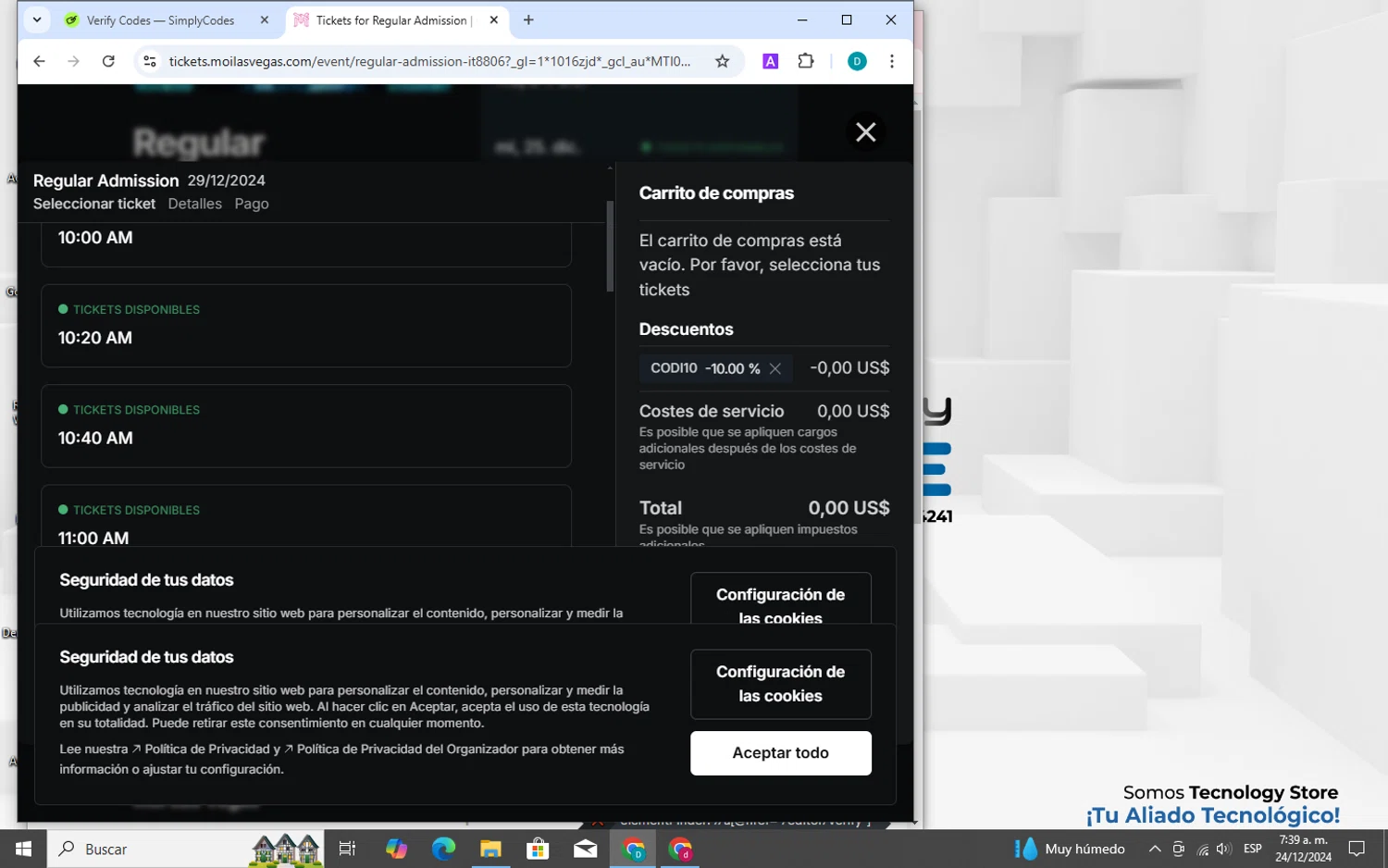This screenshot has width=1388, height=868.
Task: Choose the 10:40 AM time slot
Action: (306, 426)
